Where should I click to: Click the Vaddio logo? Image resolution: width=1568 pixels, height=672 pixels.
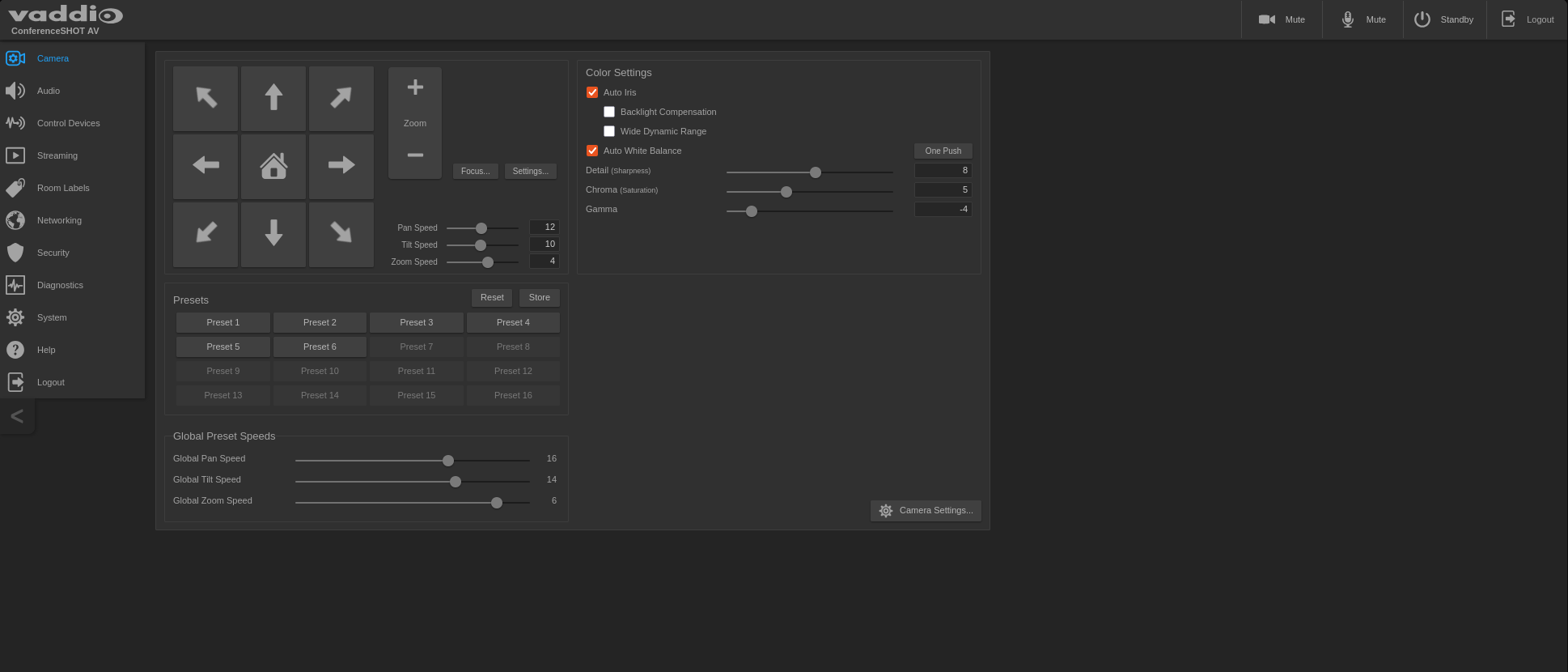[x=66, y=15]
